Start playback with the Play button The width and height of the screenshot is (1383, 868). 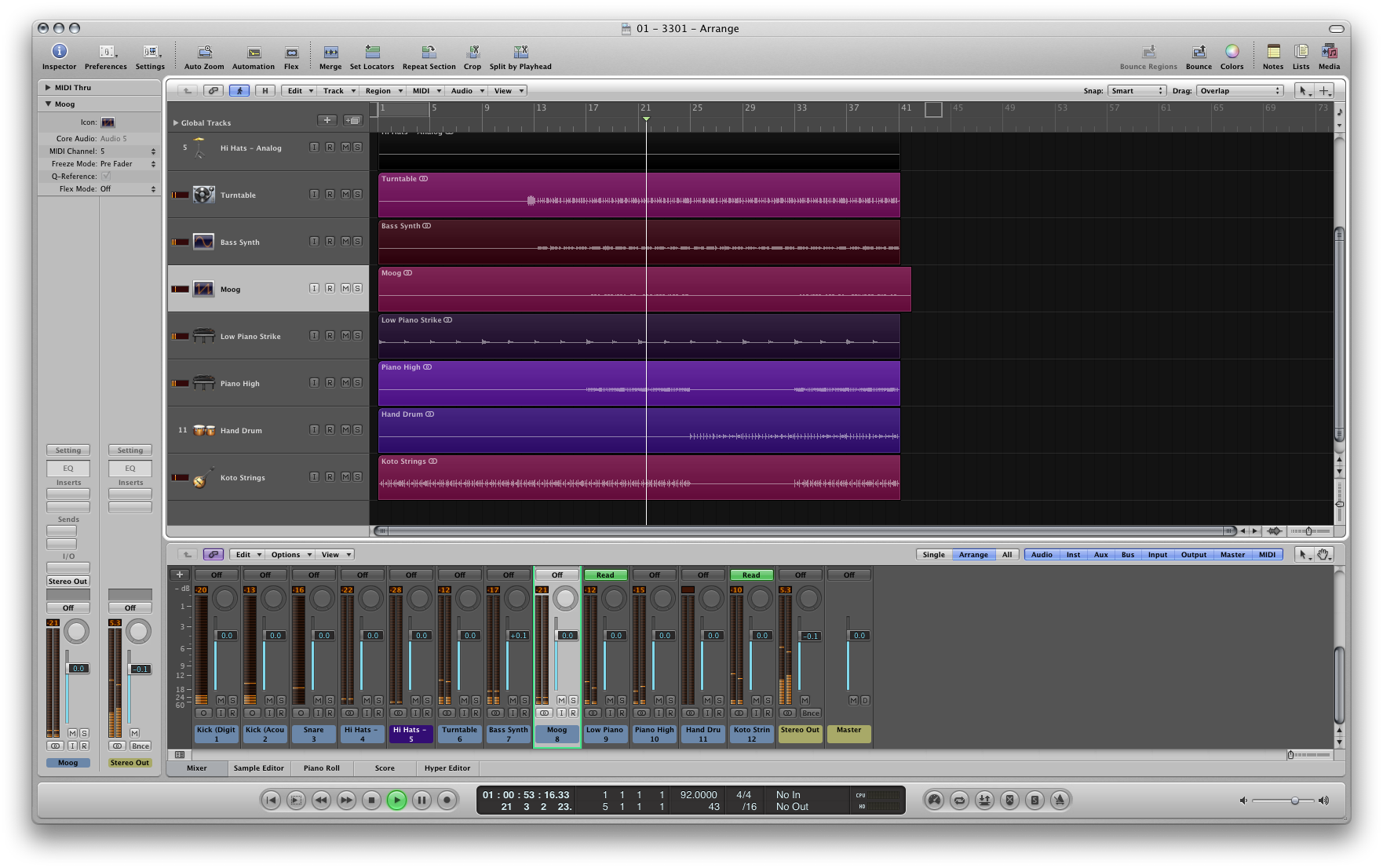tap(396, 800)
